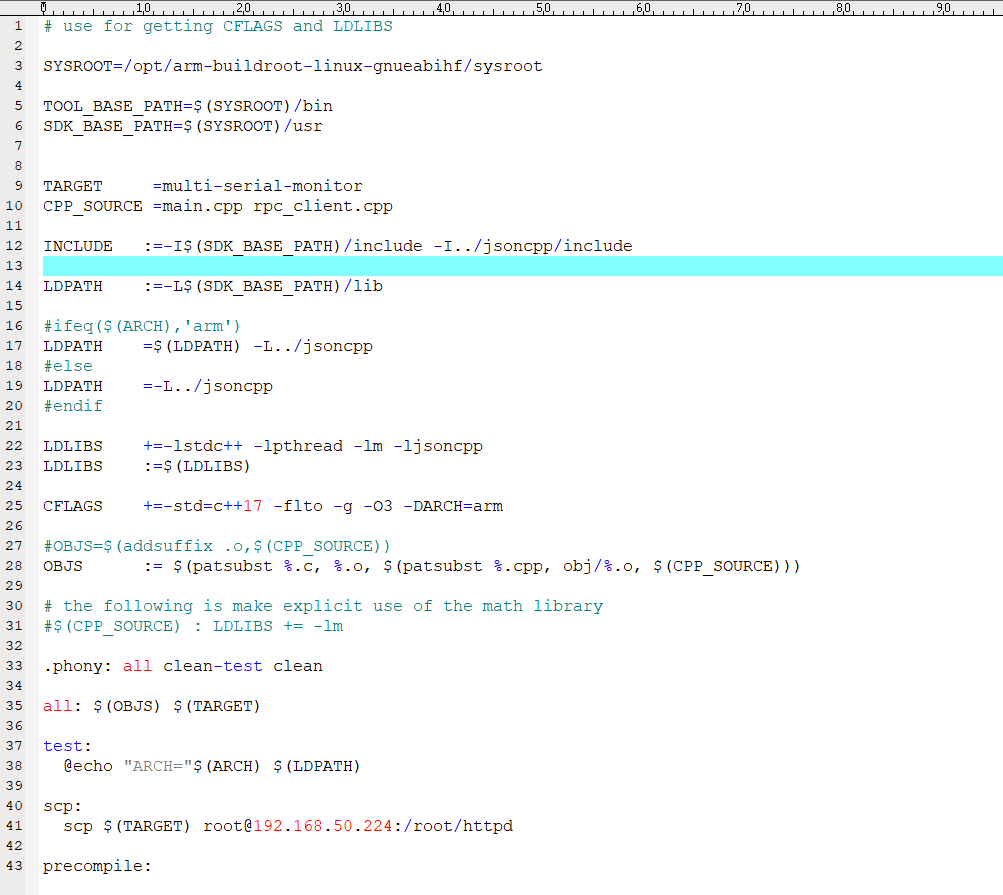The height and width of the screenshot is (895, 1003).
Task: Click line number 13 beside the highlighted line
Action: pyautogui.click(x=14, y=265)
